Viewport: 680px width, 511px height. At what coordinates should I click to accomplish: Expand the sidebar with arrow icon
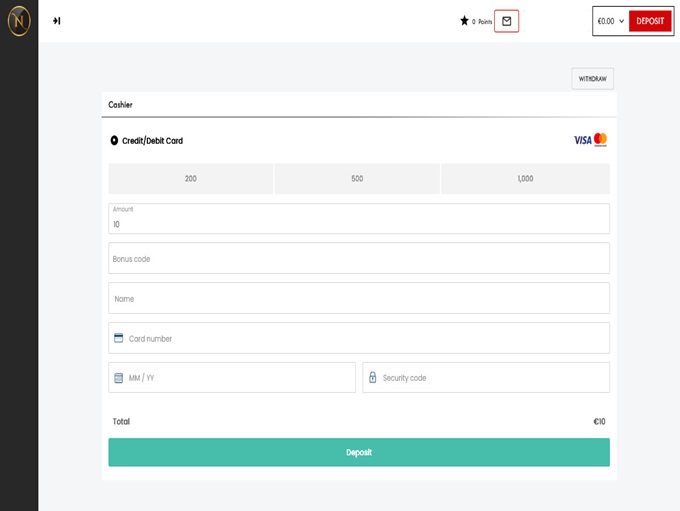click(x=57, y=21)
